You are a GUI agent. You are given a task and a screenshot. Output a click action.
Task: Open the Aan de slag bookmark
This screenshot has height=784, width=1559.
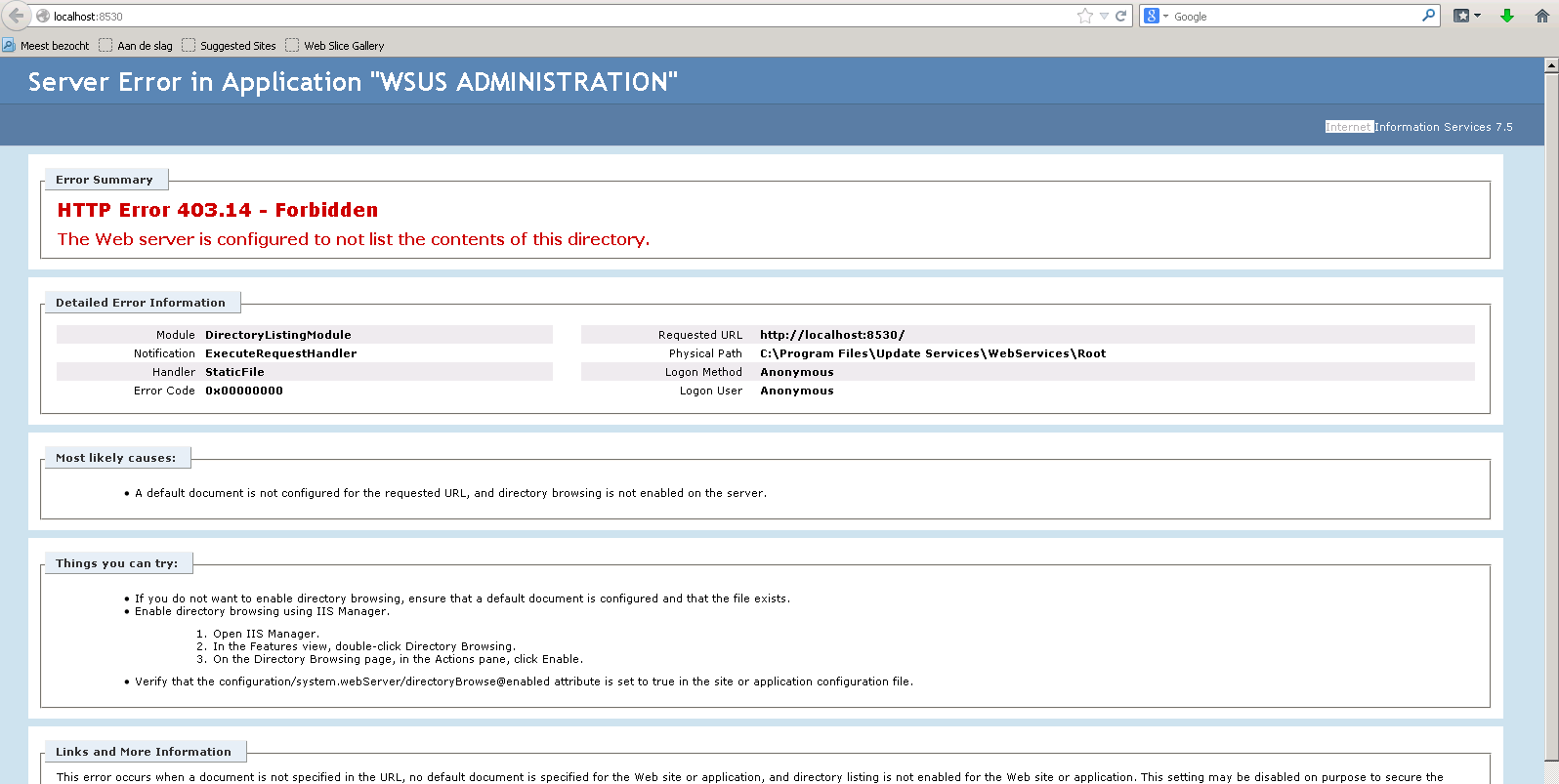136,46
